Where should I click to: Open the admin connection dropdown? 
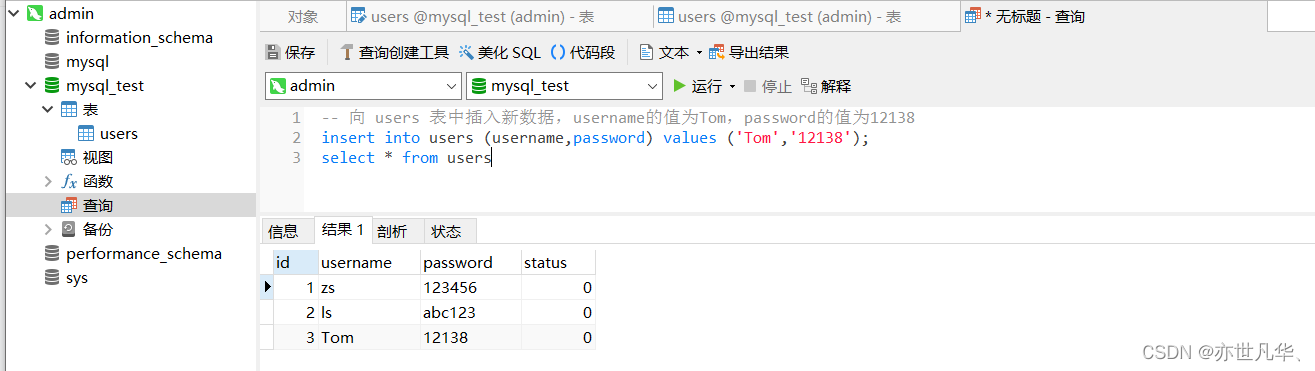[x=450, y=86]
